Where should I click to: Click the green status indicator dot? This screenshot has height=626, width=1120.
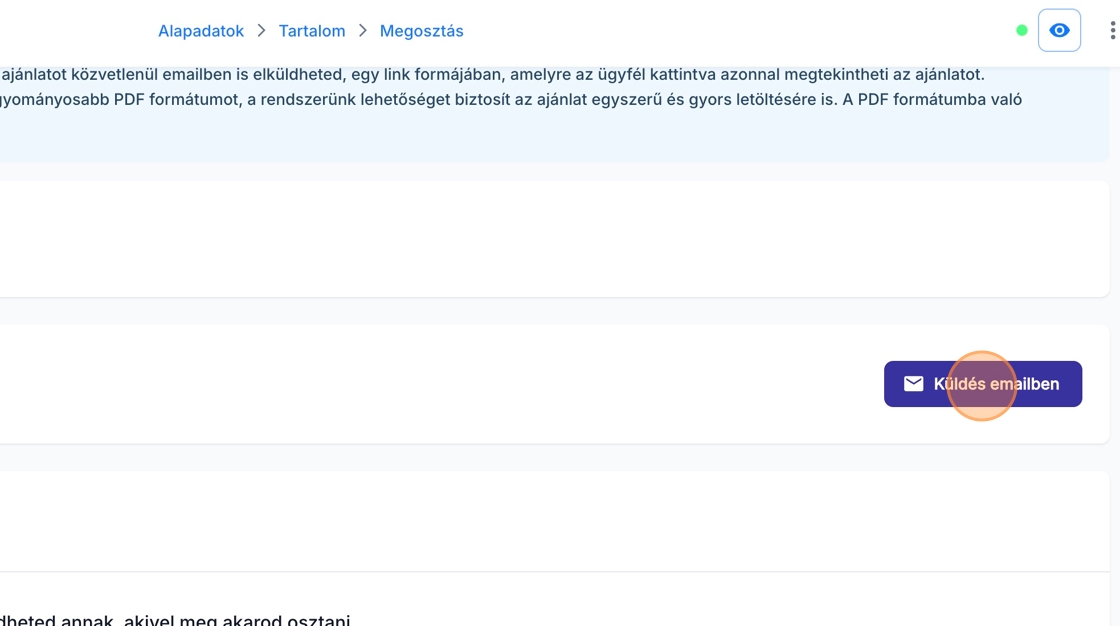click(1021, 31)
